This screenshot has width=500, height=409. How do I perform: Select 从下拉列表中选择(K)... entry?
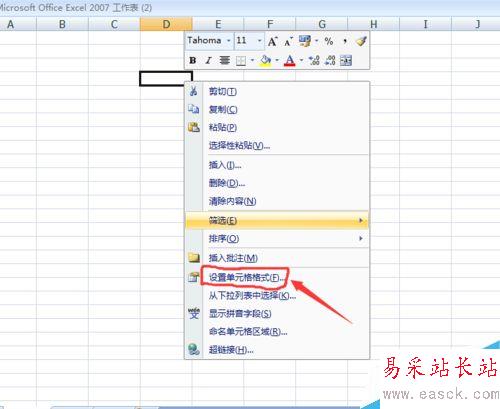[277, 295]
